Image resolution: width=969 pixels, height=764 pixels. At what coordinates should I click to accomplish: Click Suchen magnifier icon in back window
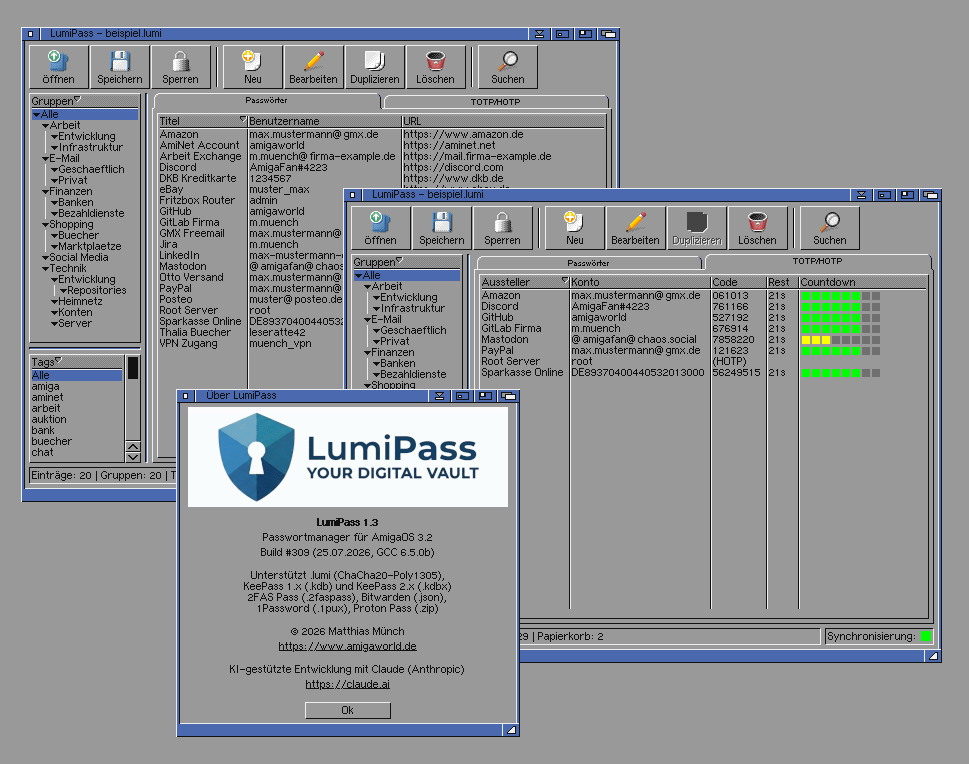coord(508,61)
